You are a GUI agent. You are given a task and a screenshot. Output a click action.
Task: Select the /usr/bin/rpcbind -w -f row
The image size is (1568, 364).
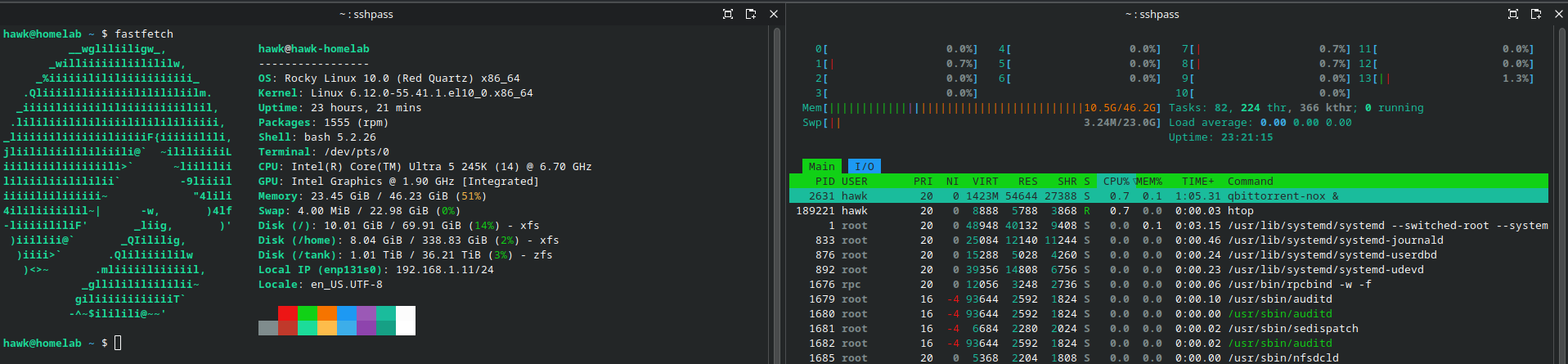pyautogui.click(x=1169, y=284)
